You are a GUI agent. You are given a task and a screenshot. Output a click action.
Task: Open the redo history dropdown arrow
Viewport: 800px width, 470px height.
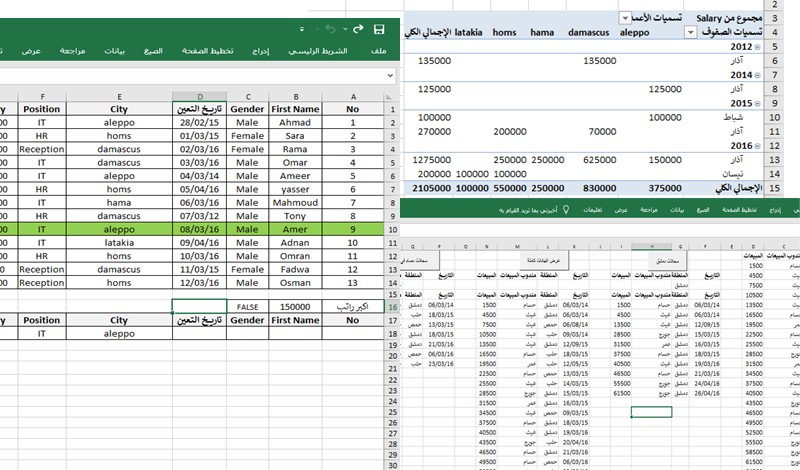(345, 29)
